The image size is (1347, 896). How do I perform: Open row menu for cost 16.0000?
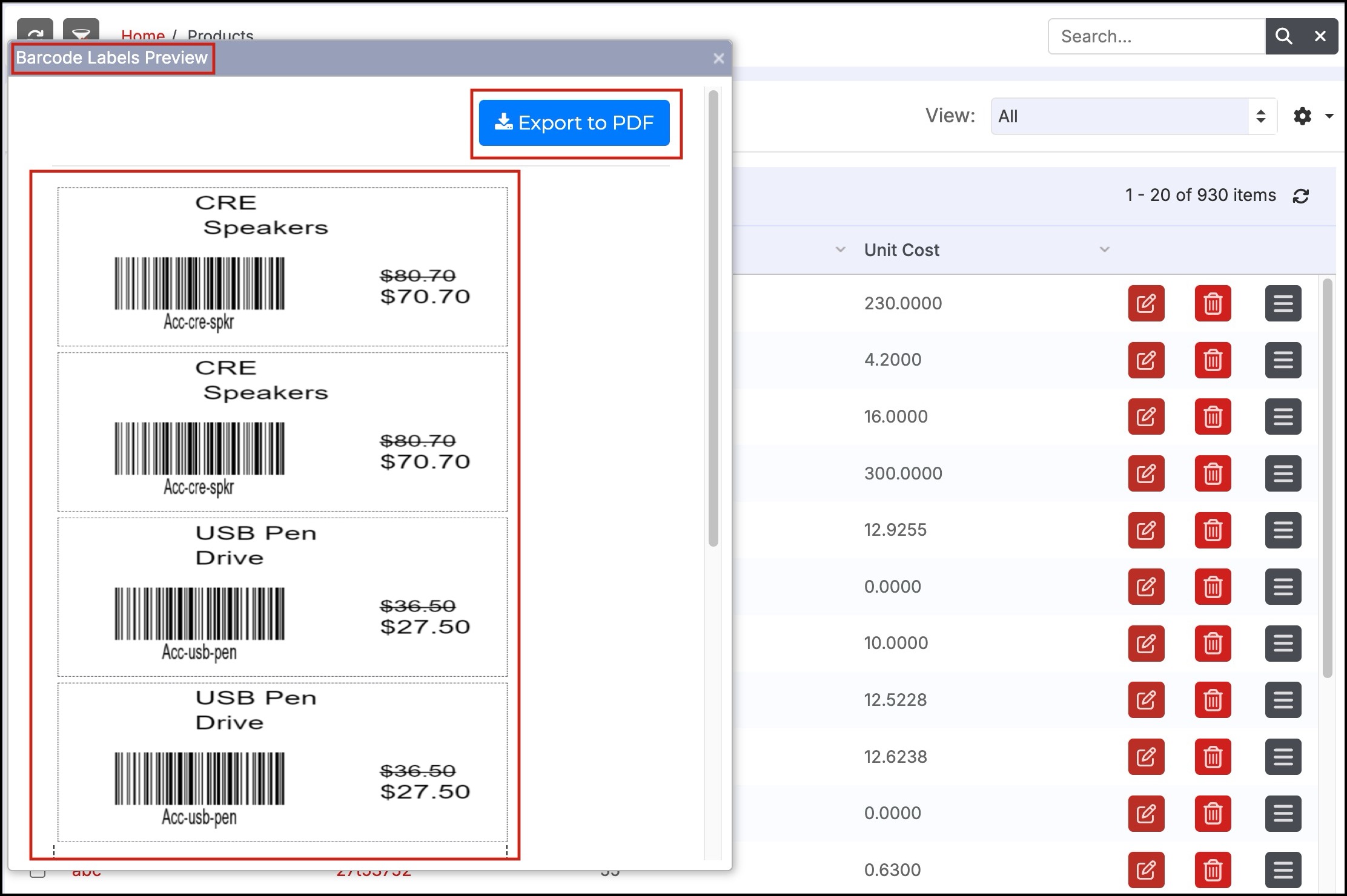(x=1283, y=417)
